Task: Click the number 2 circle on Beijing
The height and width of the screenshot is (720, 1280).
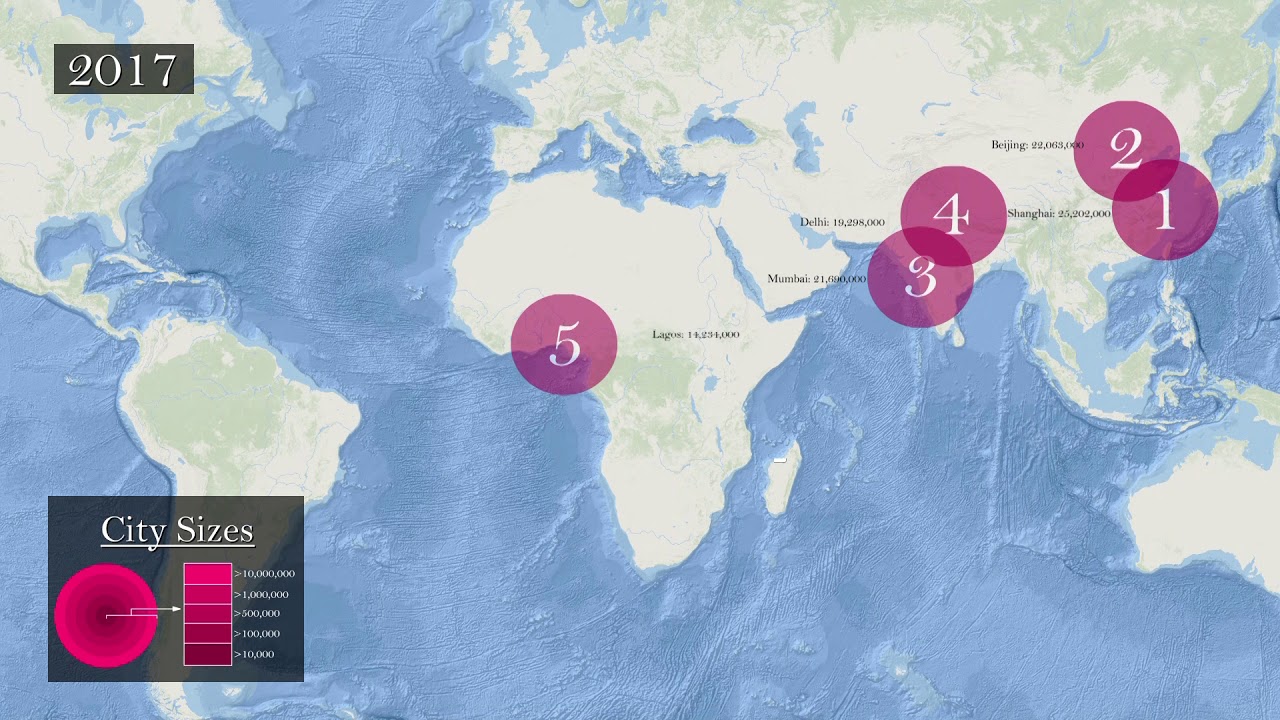Action: pyautogui.click(x=1126, y=150)
